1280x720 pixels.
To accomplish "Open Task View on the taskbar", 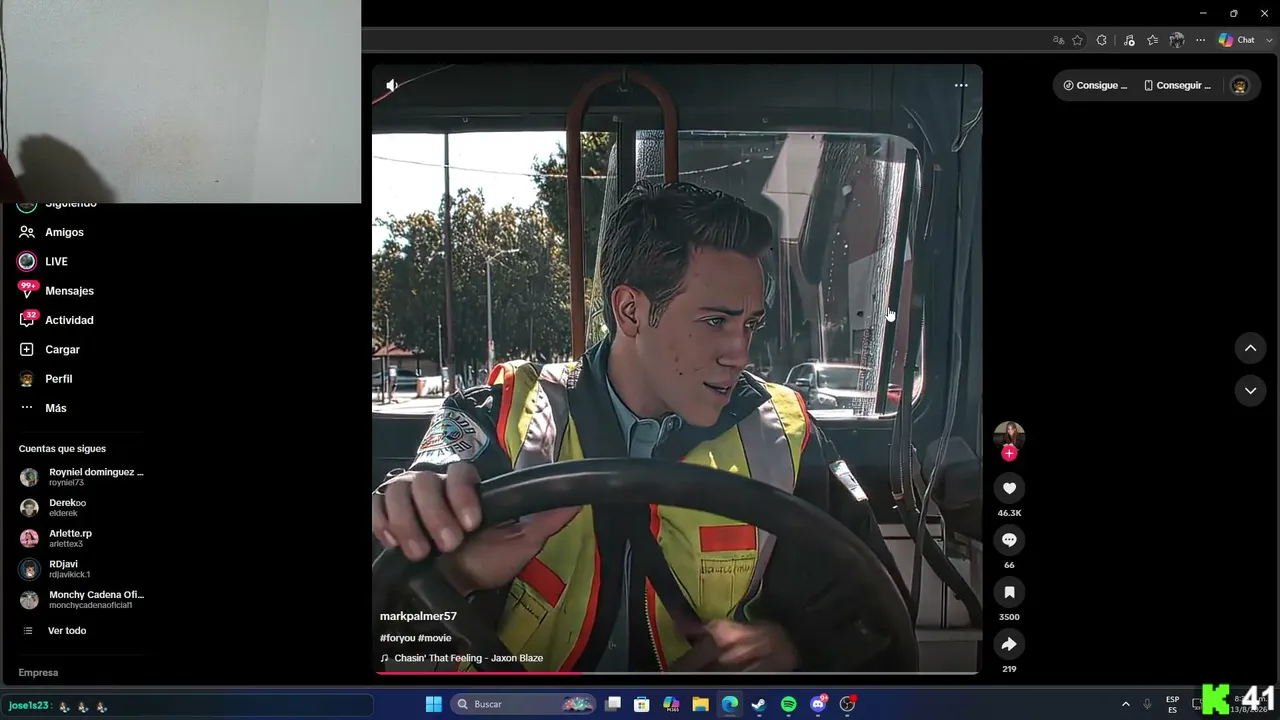I will pyautogui.click(x=613, y=704).
